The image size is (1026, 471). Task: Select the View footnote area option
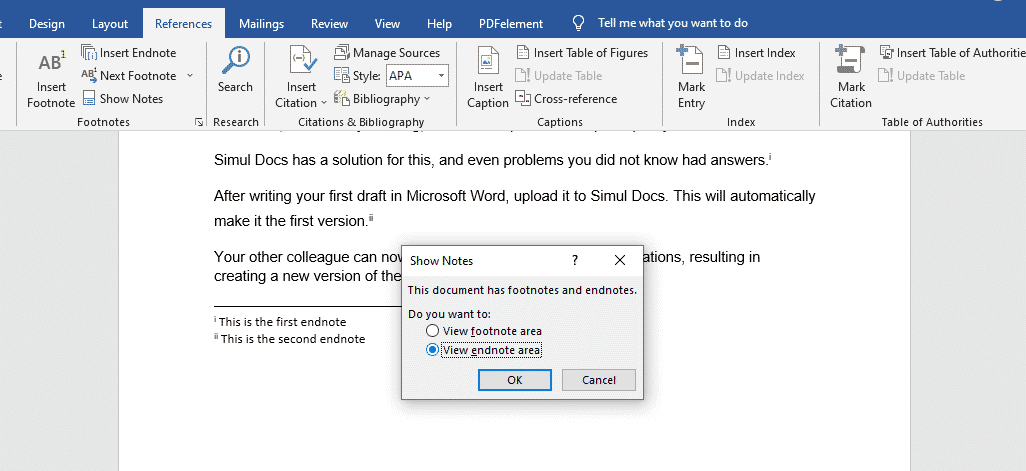(x=432, y=331)
